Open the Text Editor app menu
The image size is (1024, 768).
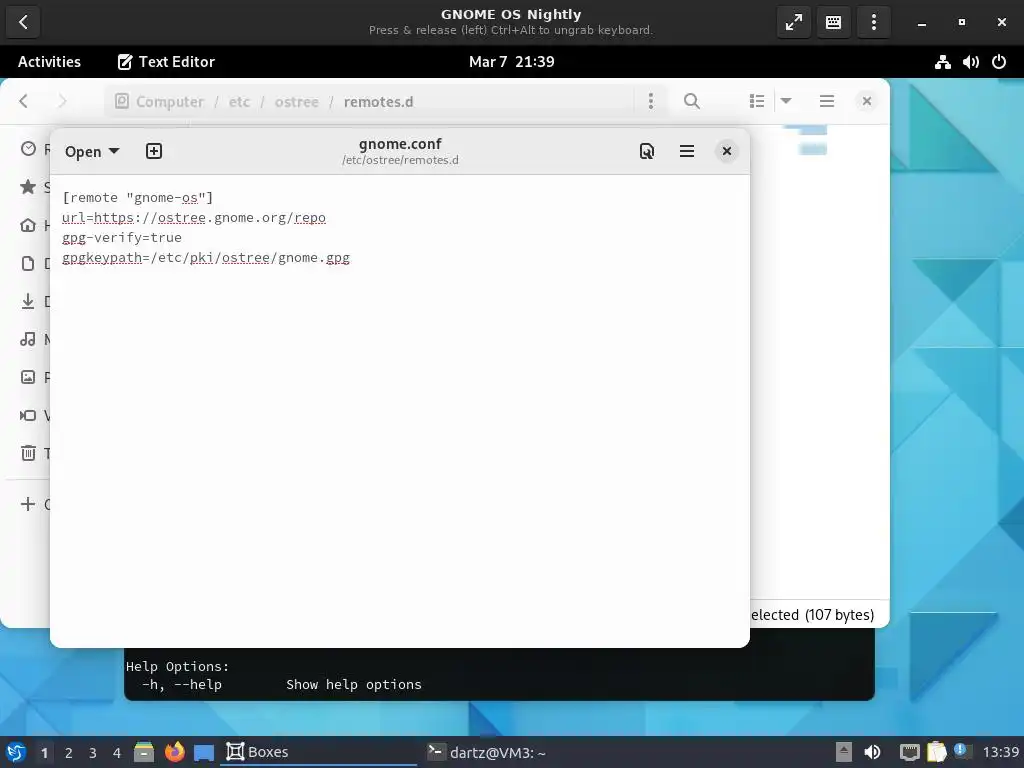[x=166, y=61]
